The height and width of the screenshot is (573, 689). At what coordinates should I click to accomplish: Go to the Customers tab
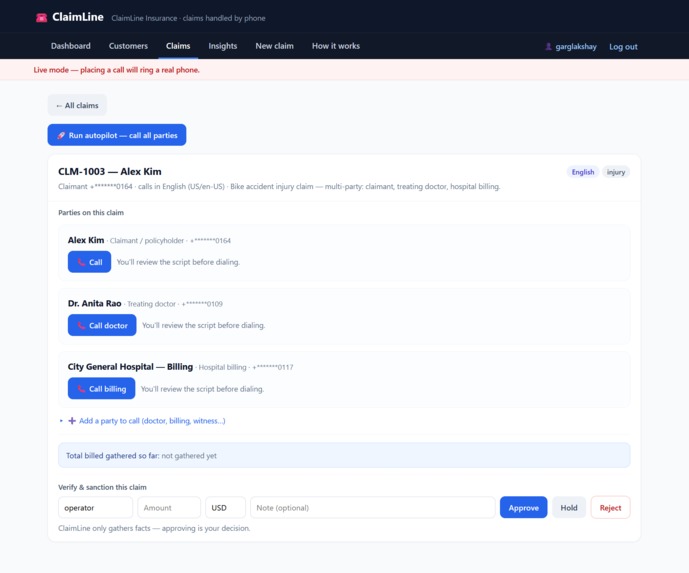click(x=128, y=46)
